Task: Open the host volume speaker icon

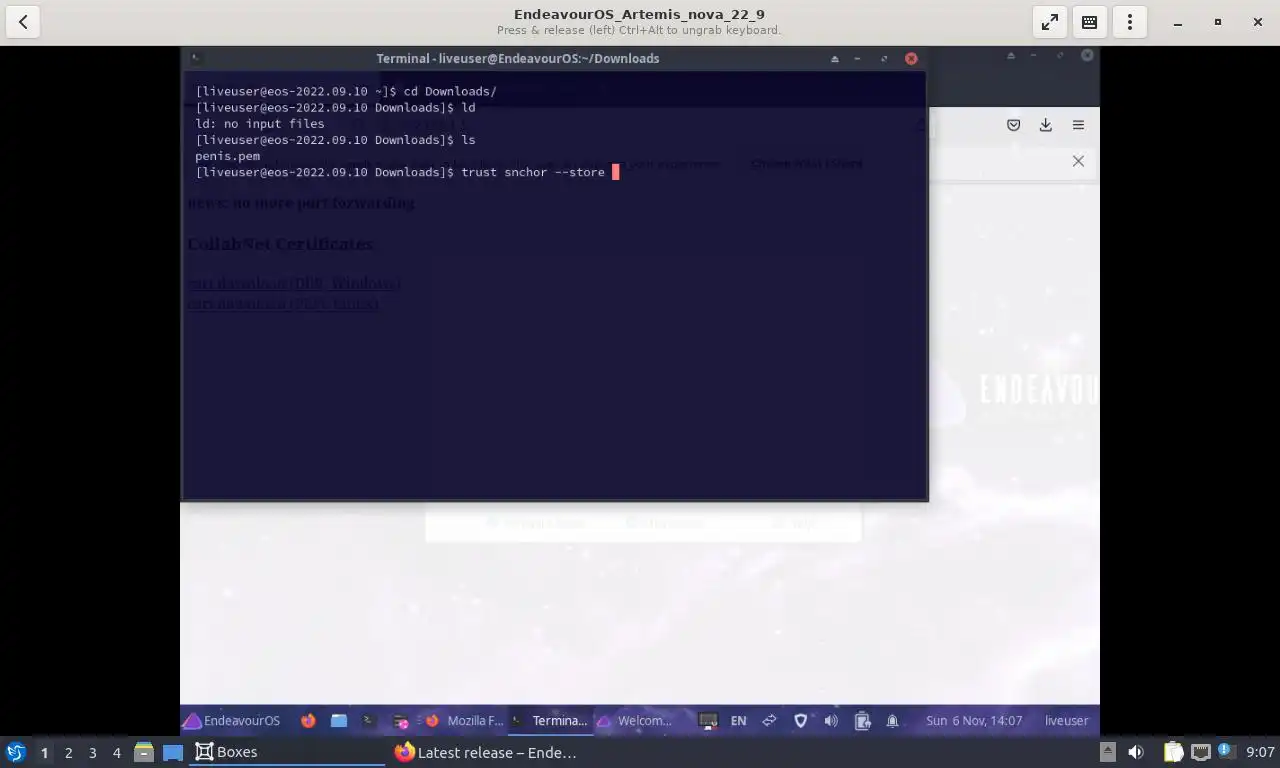Action: (x=1136, y=752)
